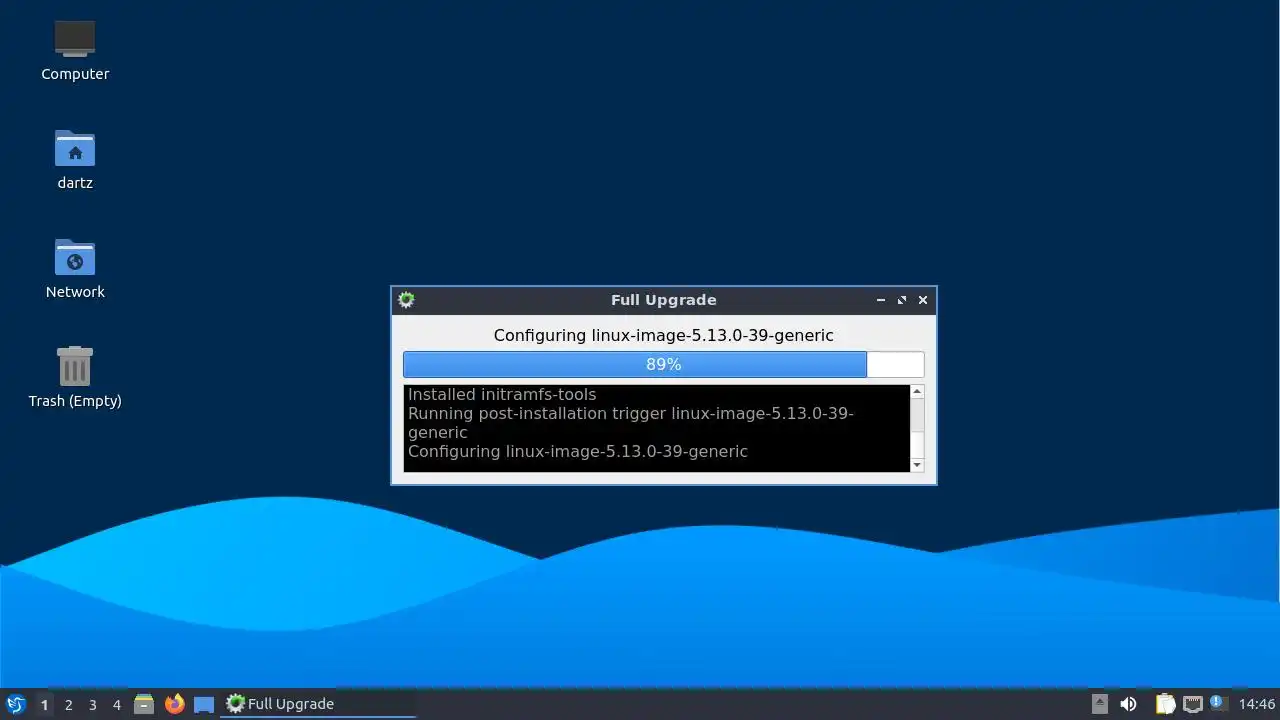This screenshot has width=1280, height=720.
Task: Click the Full Upgrade window gear icon
Action: click(405, 300)
